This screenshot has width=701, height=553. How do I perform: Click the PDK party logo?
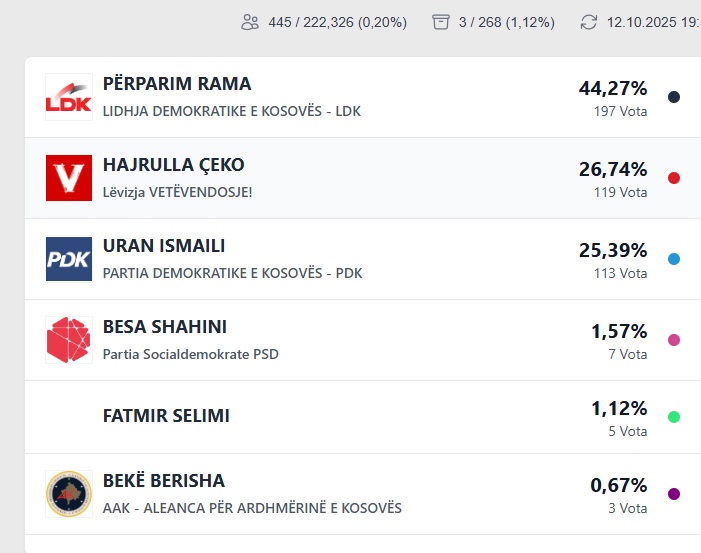tap(69, 259)
